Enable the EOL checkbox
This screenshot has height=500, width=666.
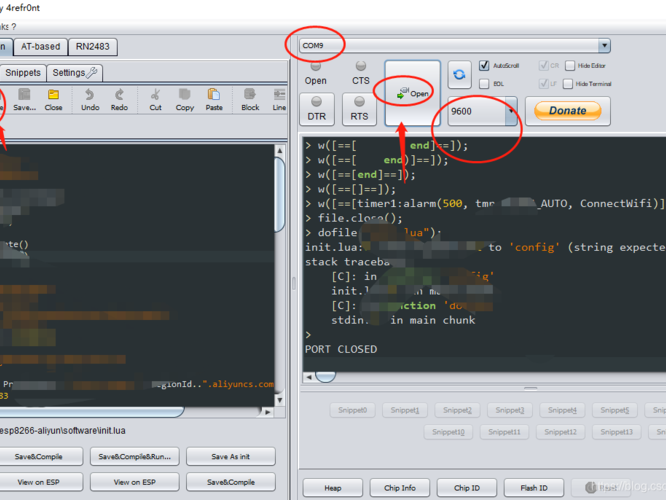484,84
